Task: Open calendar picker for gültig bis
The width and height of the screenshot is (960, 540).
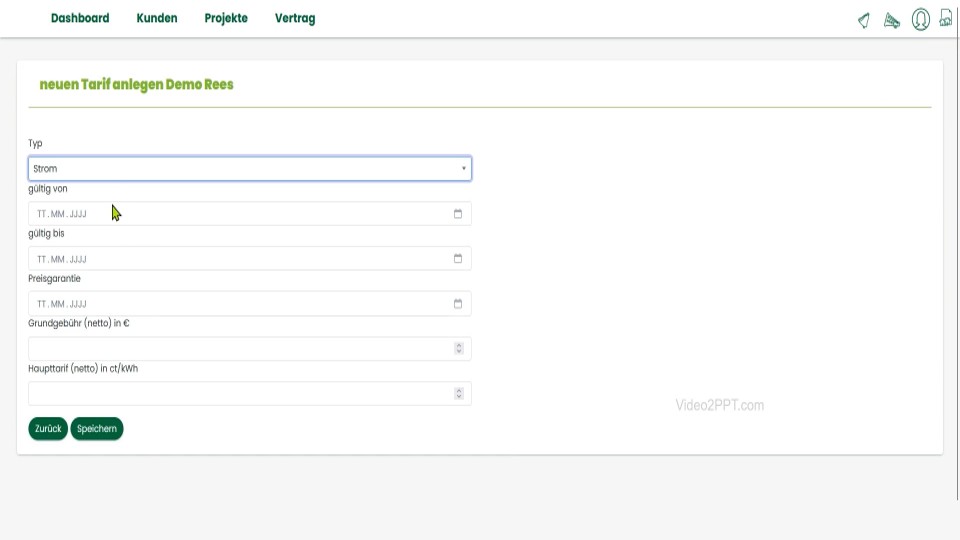Action: 458,259
